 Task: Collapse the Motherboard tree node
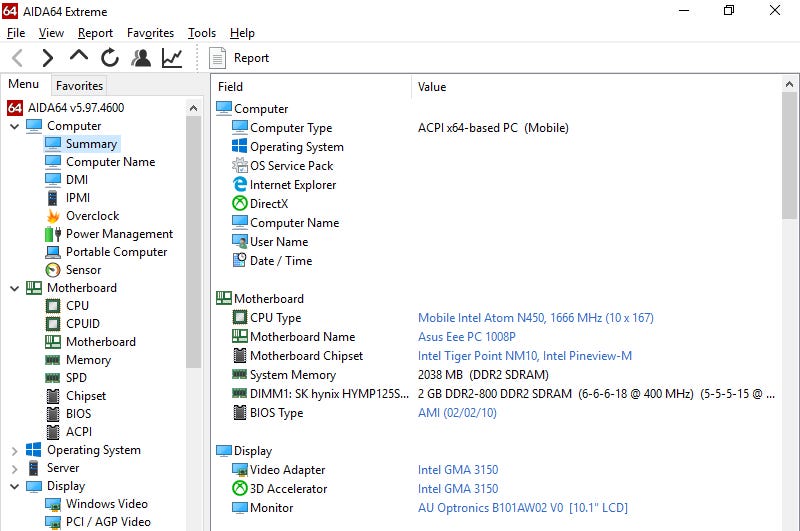[14, 288]
